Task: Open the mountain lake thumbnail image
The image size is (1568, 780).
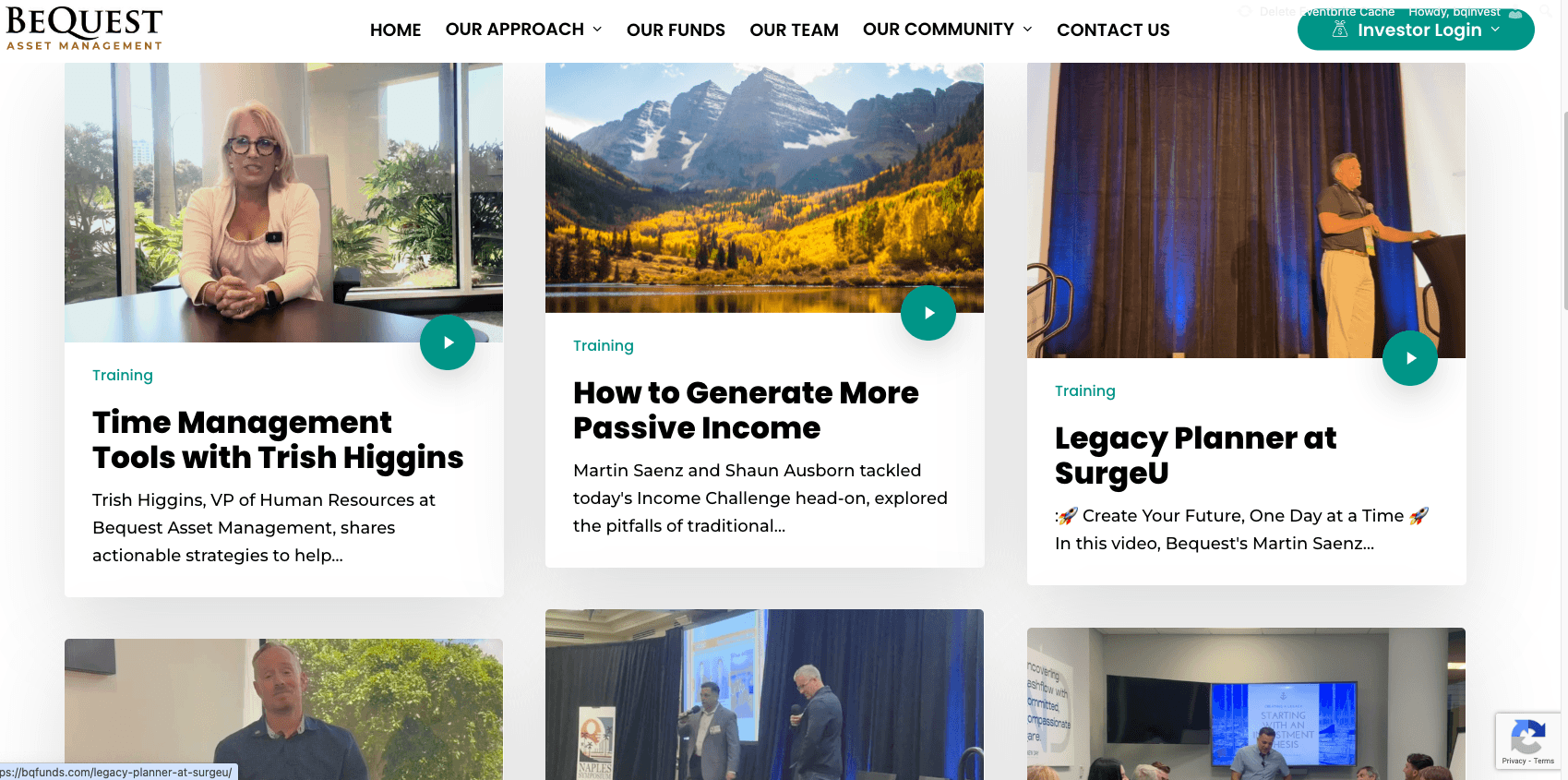Action: click(764, 187)
